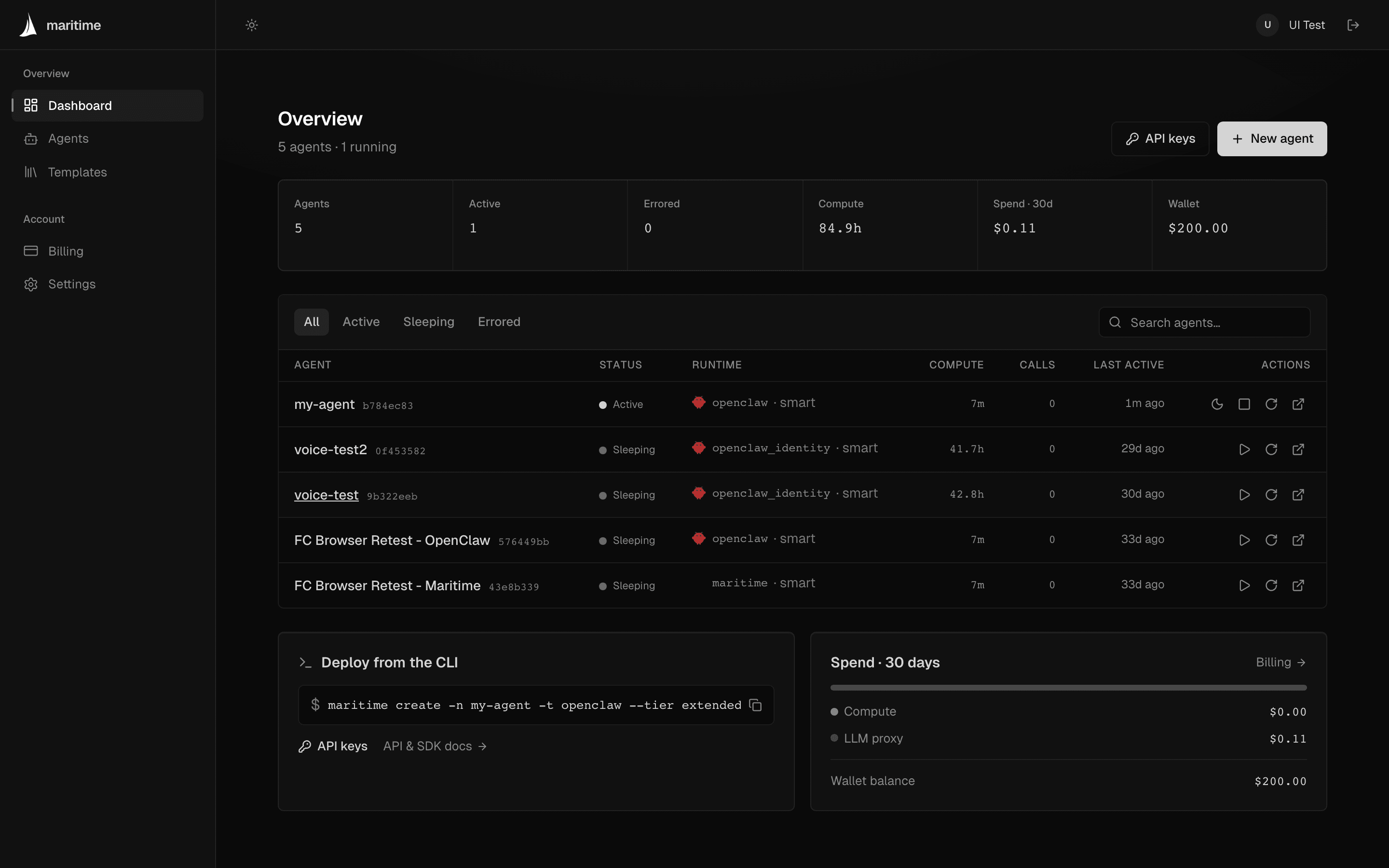
Task: Start FC Browser Retest - OpenClaw agent
Action: [x=1244, y=540]
